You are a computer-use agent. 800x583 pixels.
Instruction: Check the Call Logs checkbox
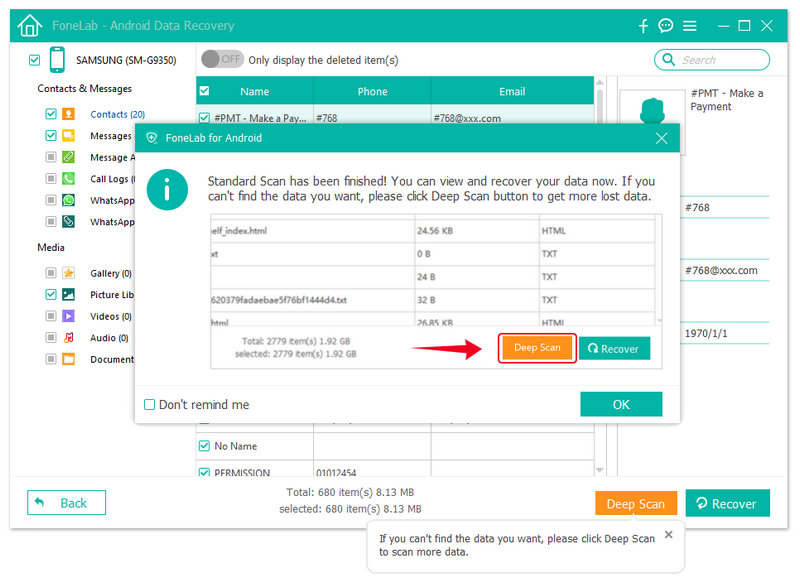point(51,178)
